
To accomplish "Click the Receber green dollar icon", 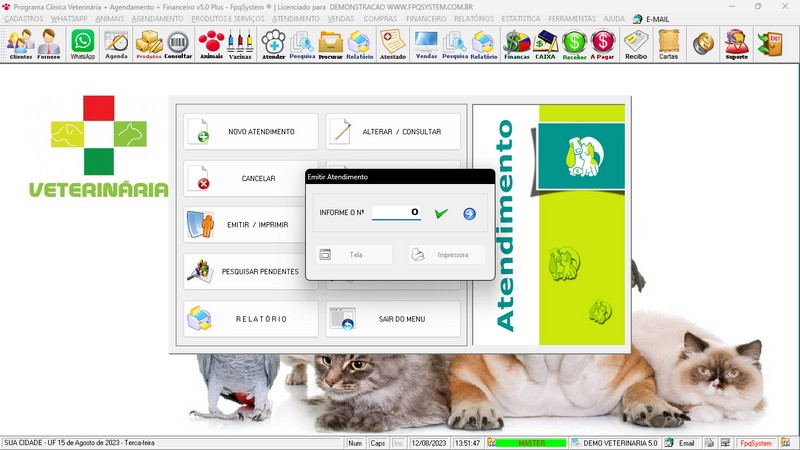I will click(574, 44).
